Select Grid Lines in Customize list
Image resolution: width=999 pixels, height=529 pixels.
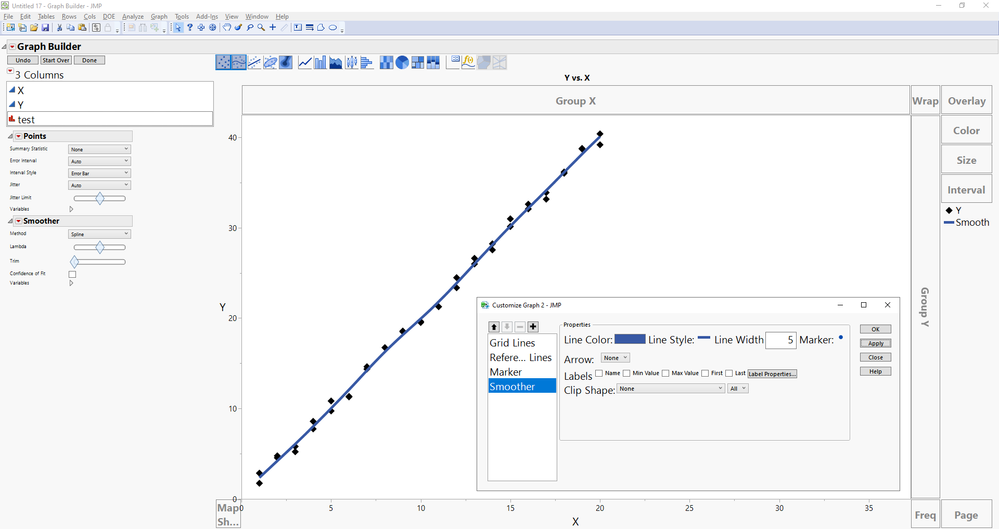(512, 343)
